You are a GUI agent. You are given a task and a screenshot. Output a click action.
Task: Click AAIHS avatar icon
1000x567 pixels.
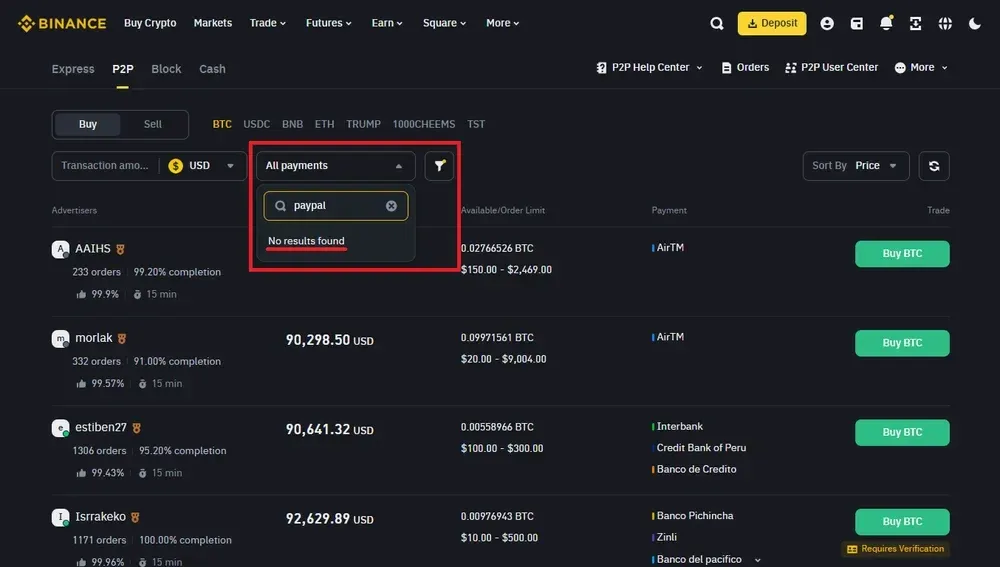click(x=61, y=249)
